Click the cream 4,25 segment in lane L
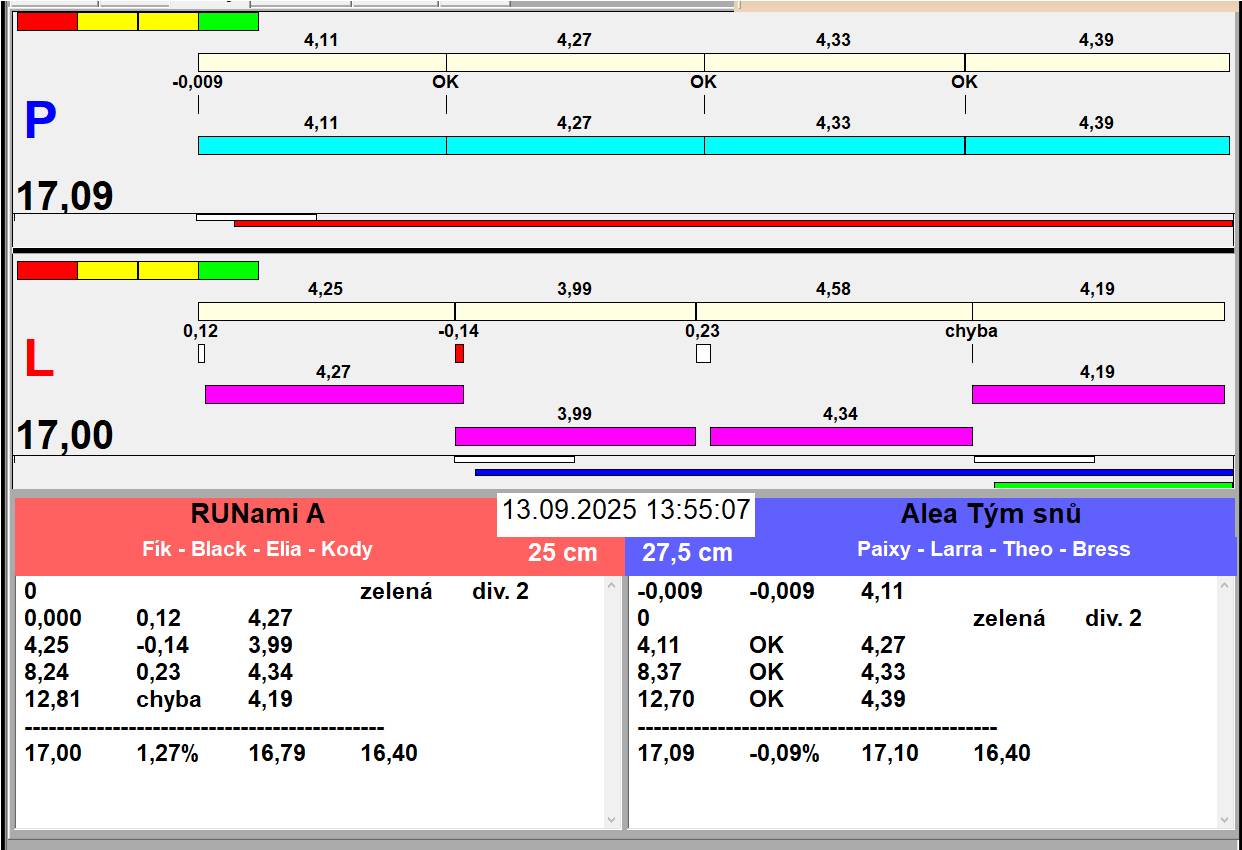The height and width of the screenshot is (850, 1242). coord(326,311)
